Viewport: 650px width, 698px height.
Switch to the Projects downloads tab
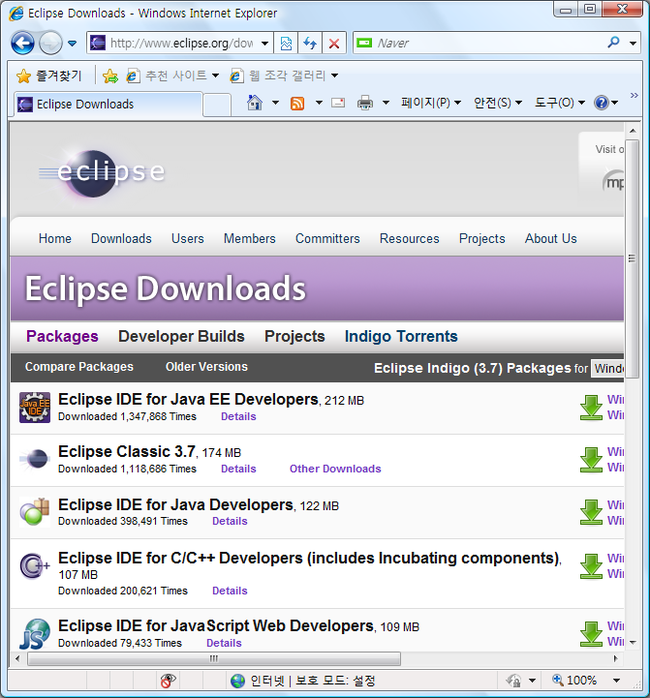294,337
